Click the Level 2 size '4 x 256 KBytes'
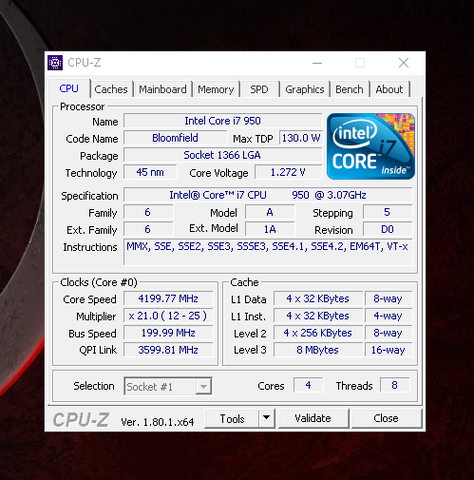Image resolution: width=474 pixels, height=480 pixels. pyautogui.click(x=318, y=333)
